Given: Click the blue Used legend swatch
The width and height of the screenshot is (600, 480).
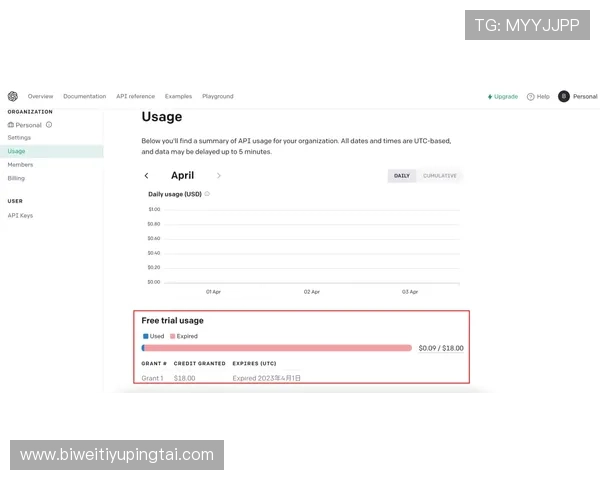Looking at the screenshot, I should click(x=145, y=336).
